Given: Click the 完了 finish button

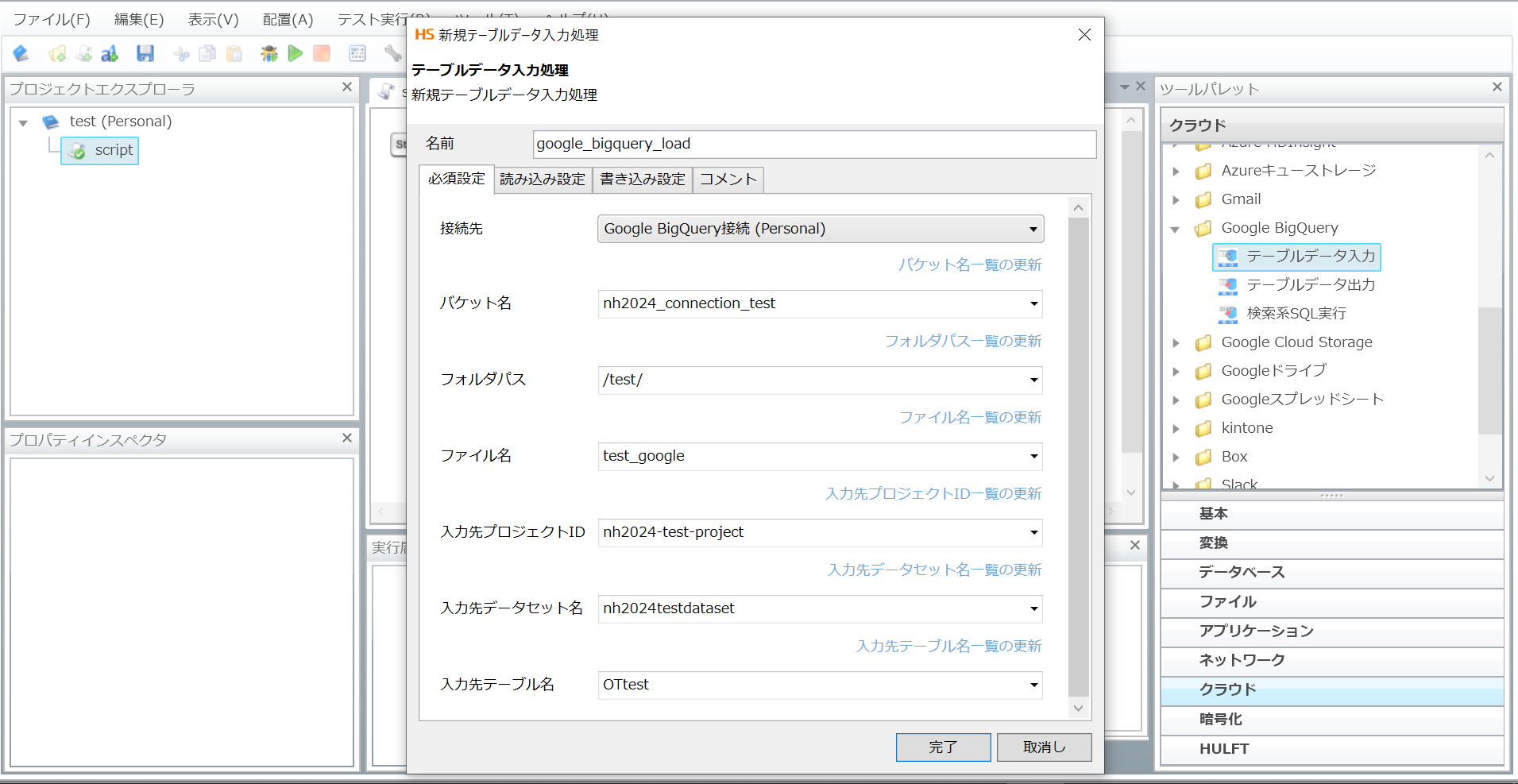Looking at the screenshot, I should (x=943, y=747).
